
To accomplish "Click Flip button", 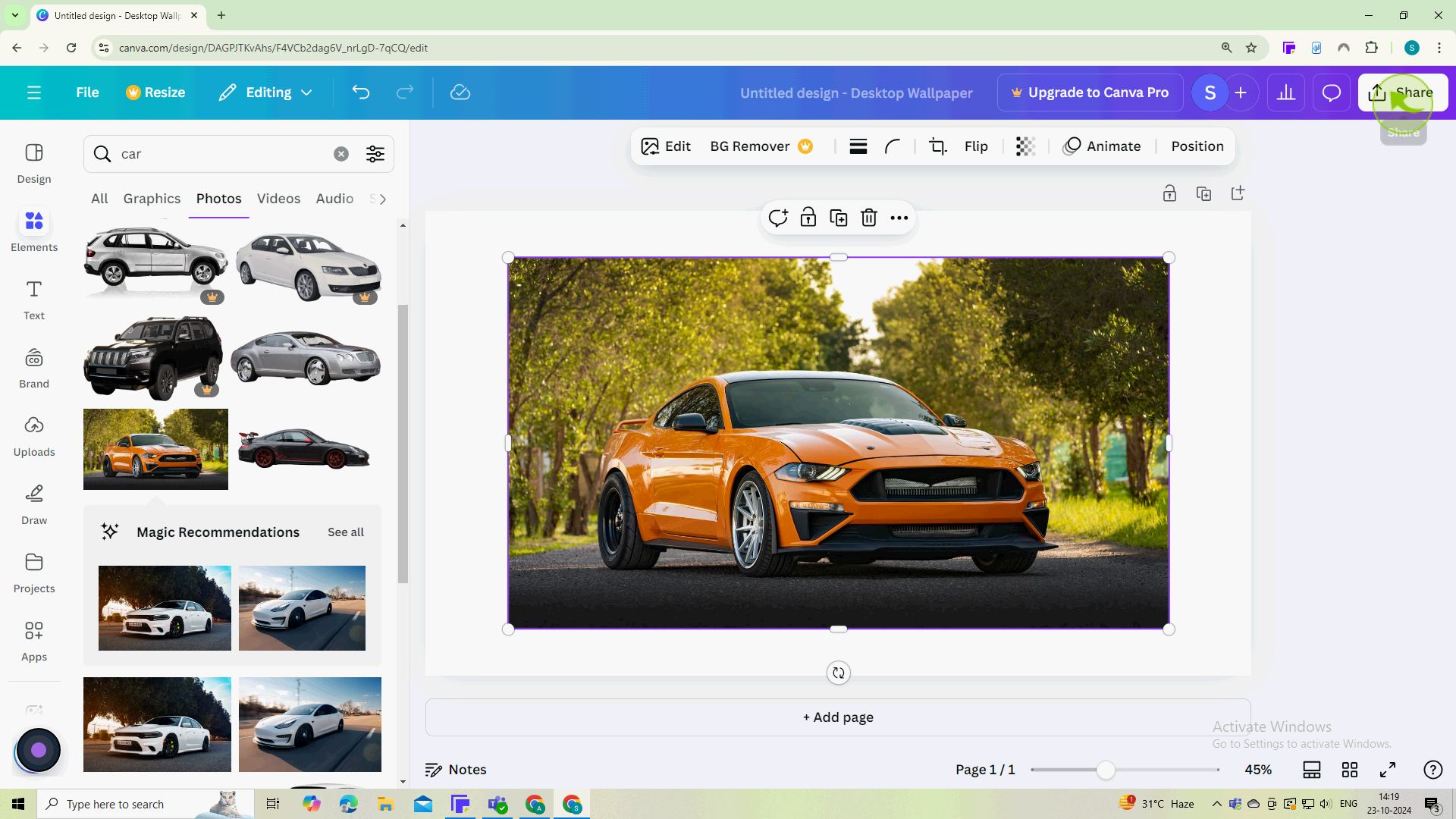I will 976,146.
